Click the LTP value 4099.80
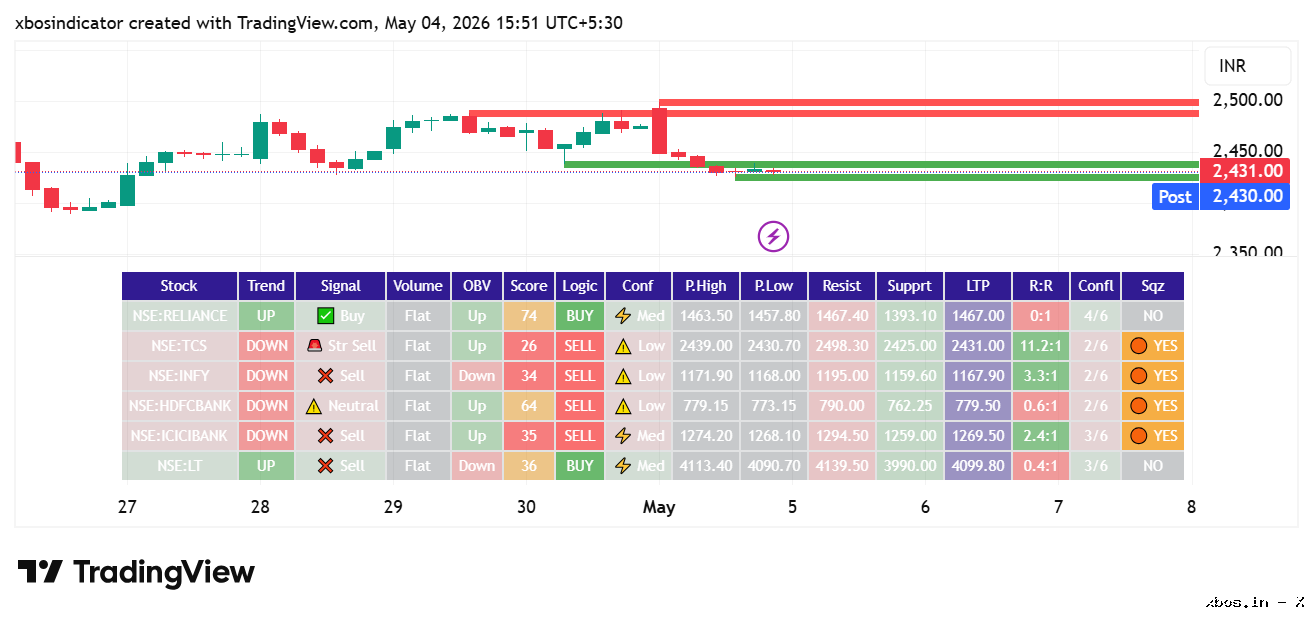This screenshot has height=617, width=1313. click(978, 466)
